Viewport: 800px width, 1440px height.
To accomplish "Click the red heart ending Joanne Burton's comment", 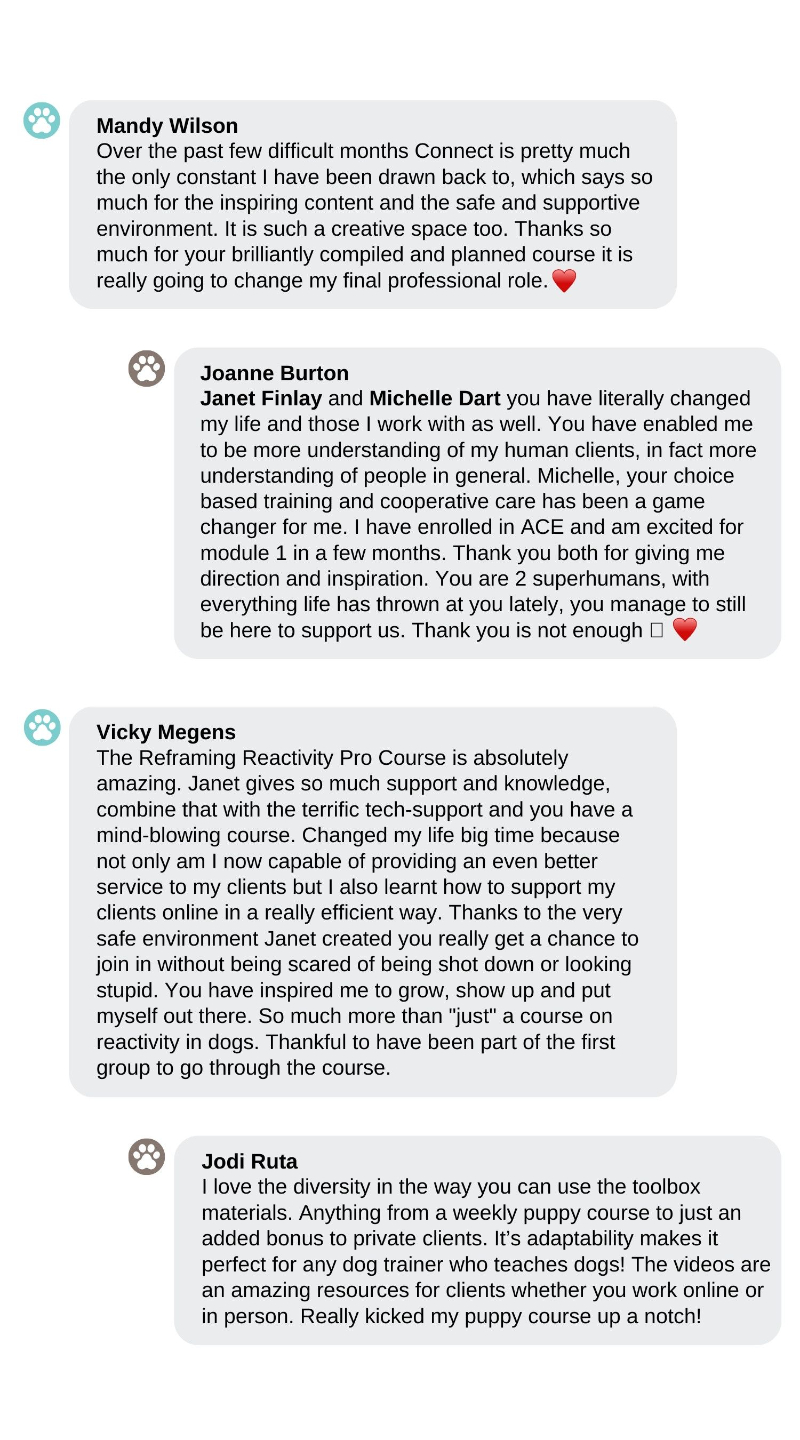I will [x=684, y=630].
